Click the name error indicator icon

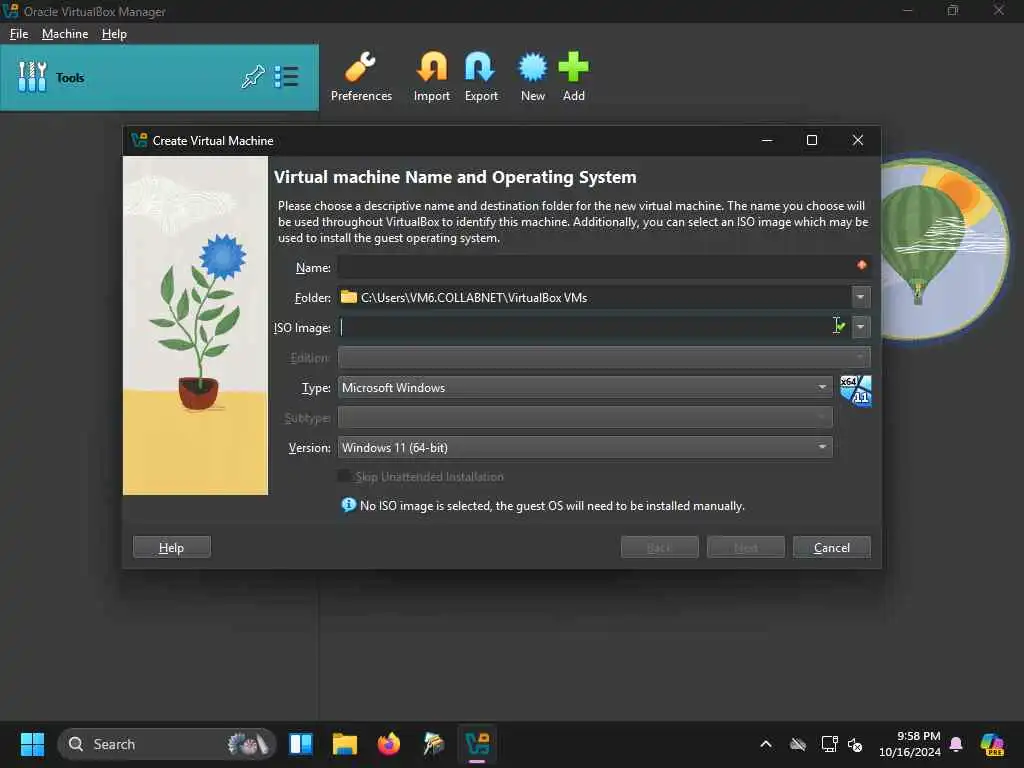coord(861,264)
